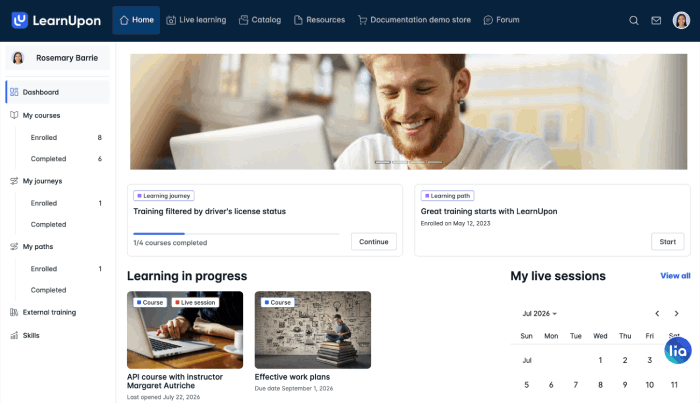Select July 6 on calendar
The width and height of the screenshot is (700, 403).
551,384
